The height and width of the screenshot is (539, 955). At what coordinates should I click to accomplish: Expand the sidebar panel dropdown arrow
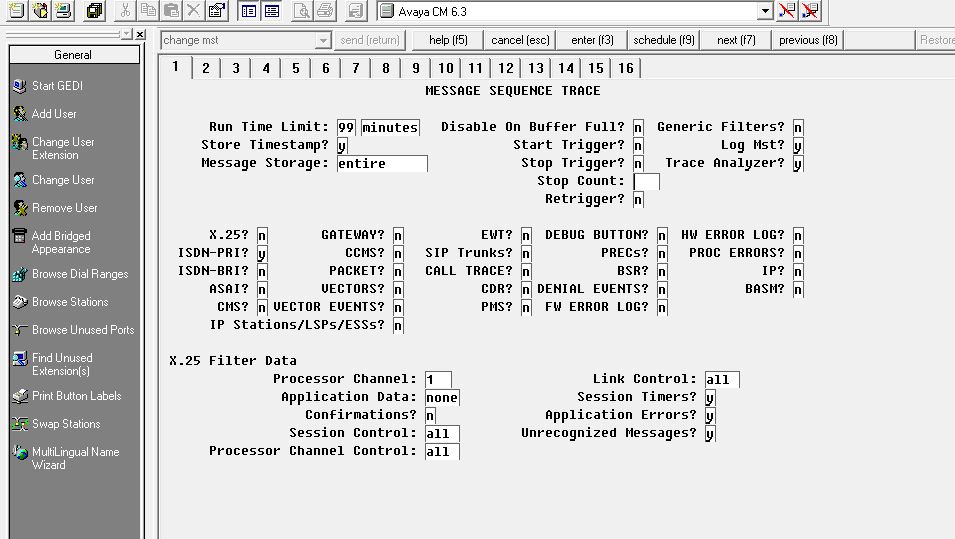[x=126, y=34]
